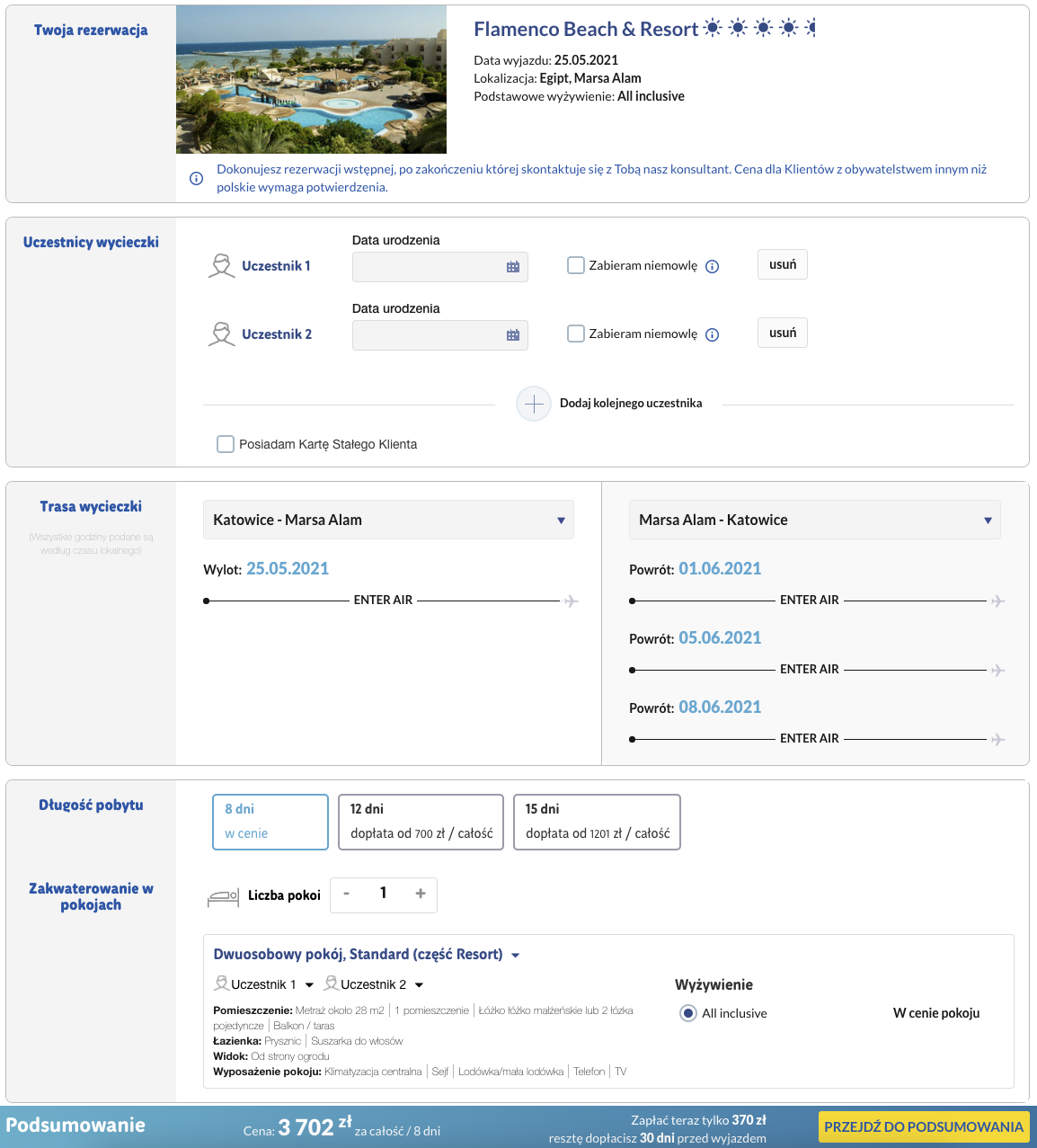Image resolution: width=1037 pixels, height=1148 pixels.
Task: Enable Posiadam Kartę Stałego Klienta checkbox
Action: pos(226,444)
